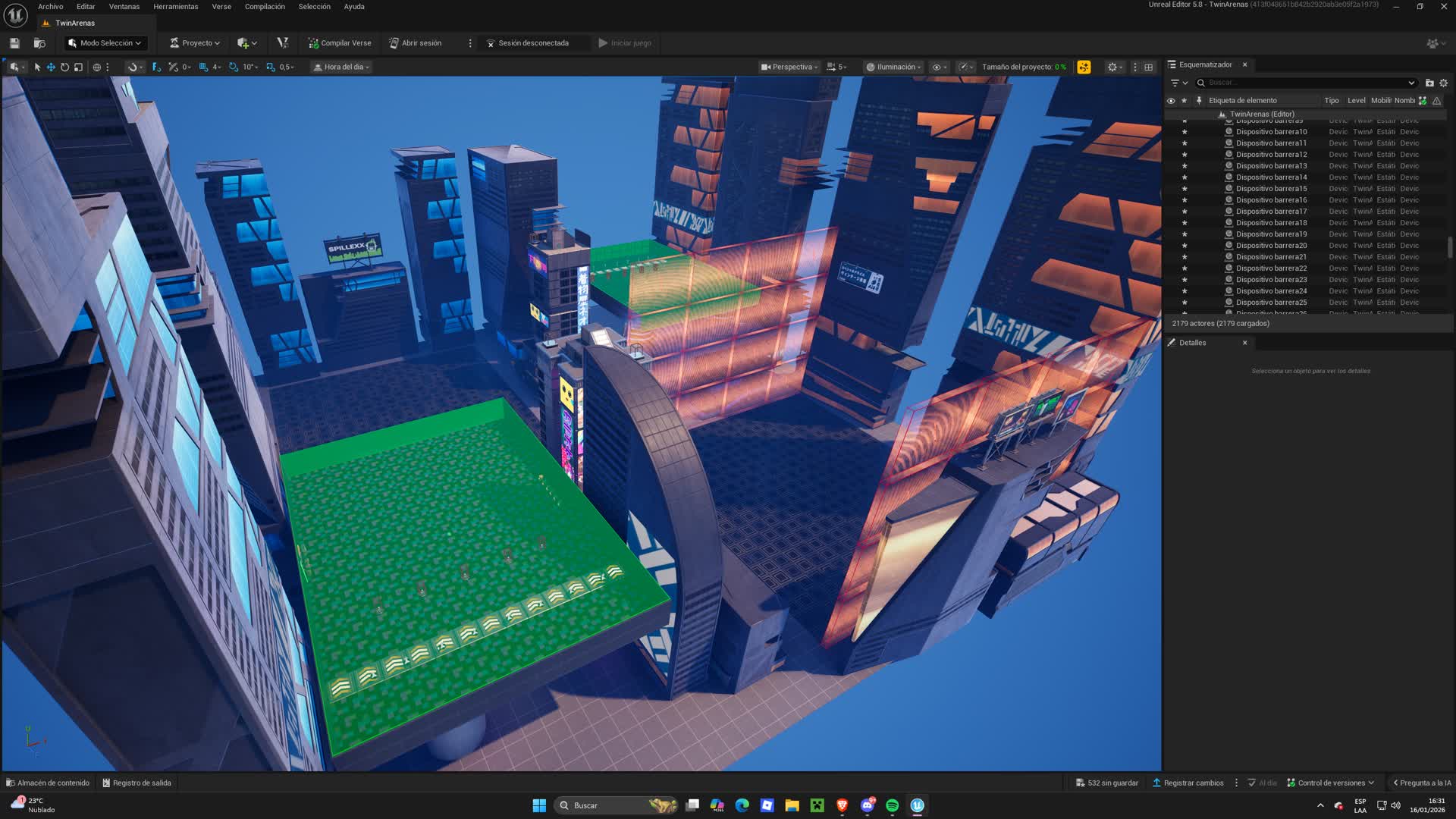This screenshot has width=1456, height=819.
Task: Click create new folder icon in outliner
Action: [1429, 83]
